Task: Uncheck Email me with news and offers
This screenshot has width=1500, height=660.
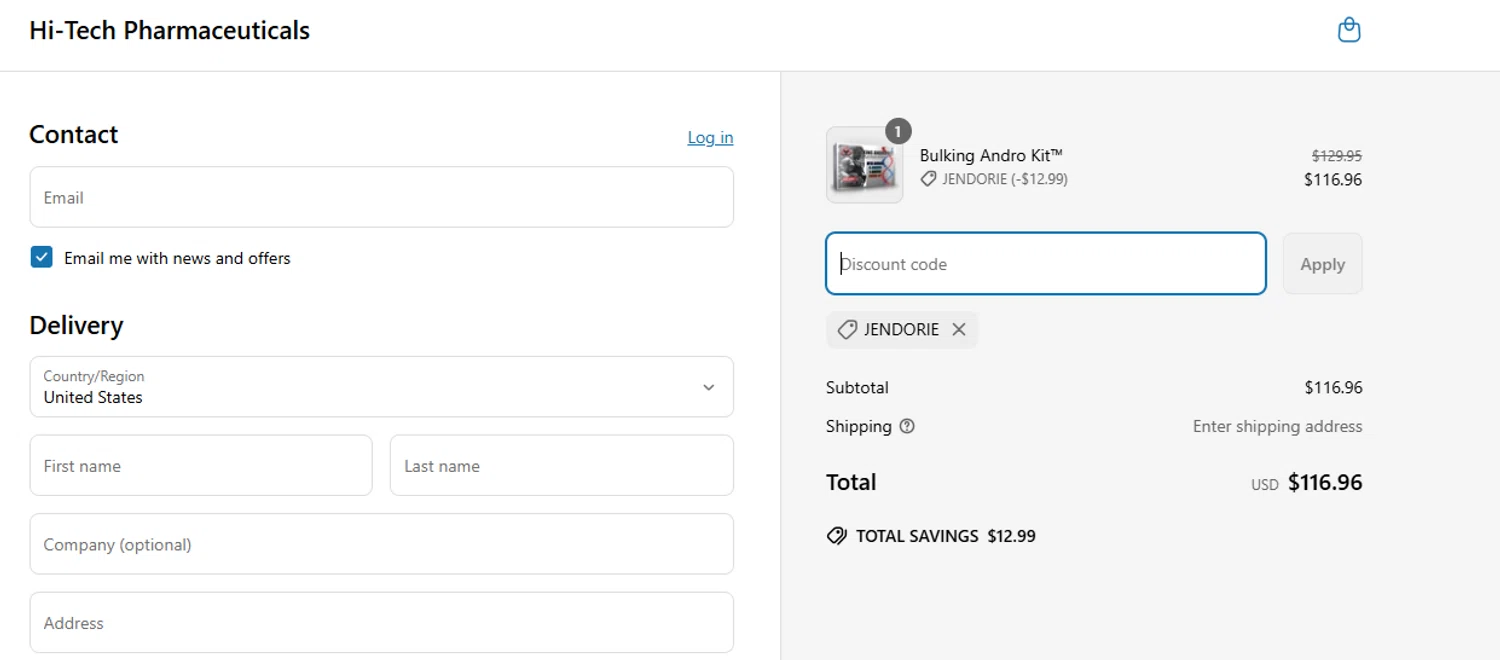Action: pyautogui.click(x=41, y=257)
